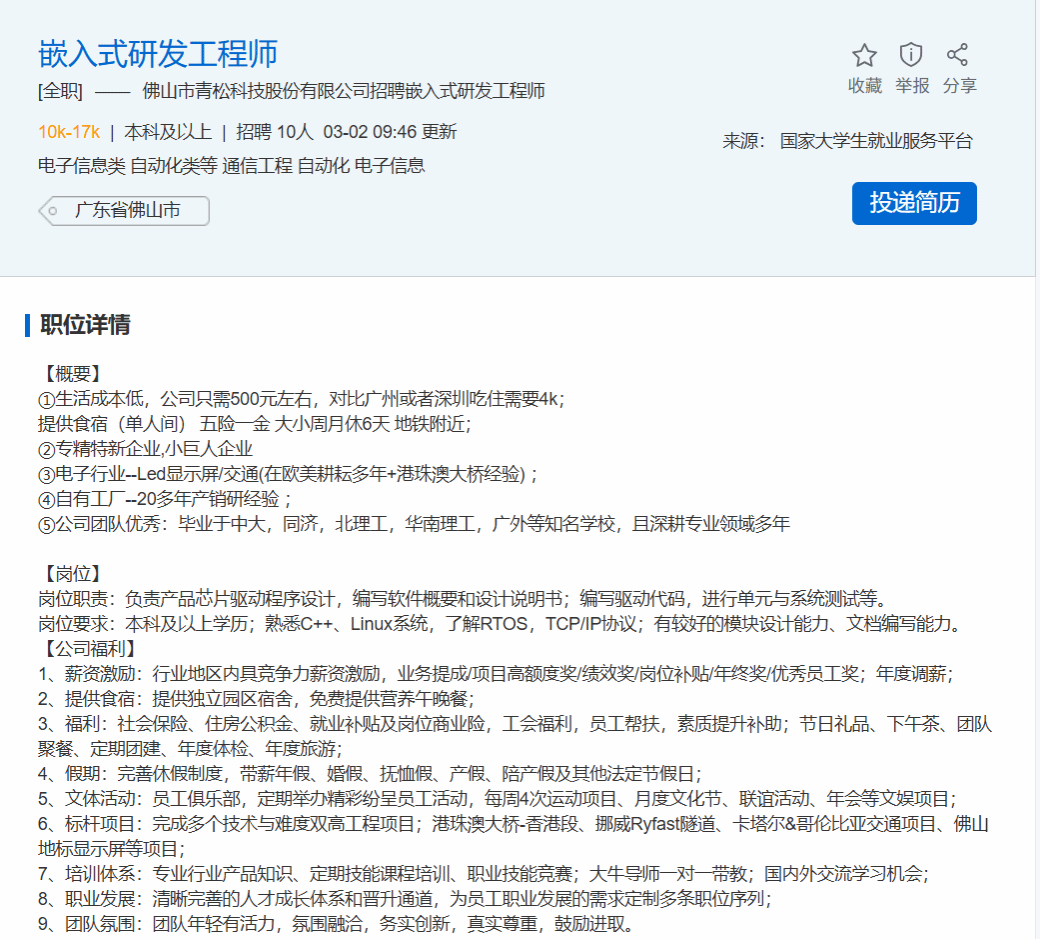Viewport: 1040px width, 939px height.
Task: Click the share icon
Action: click(958, 55)
